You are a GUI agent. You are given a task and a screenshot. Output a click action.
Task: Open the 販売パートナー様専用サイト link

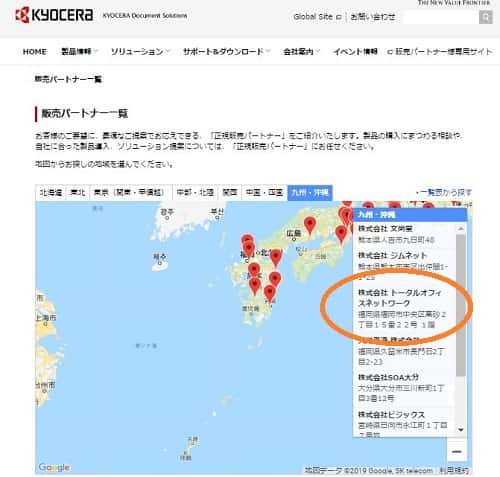pyautogui.click(x=439, y=52)
